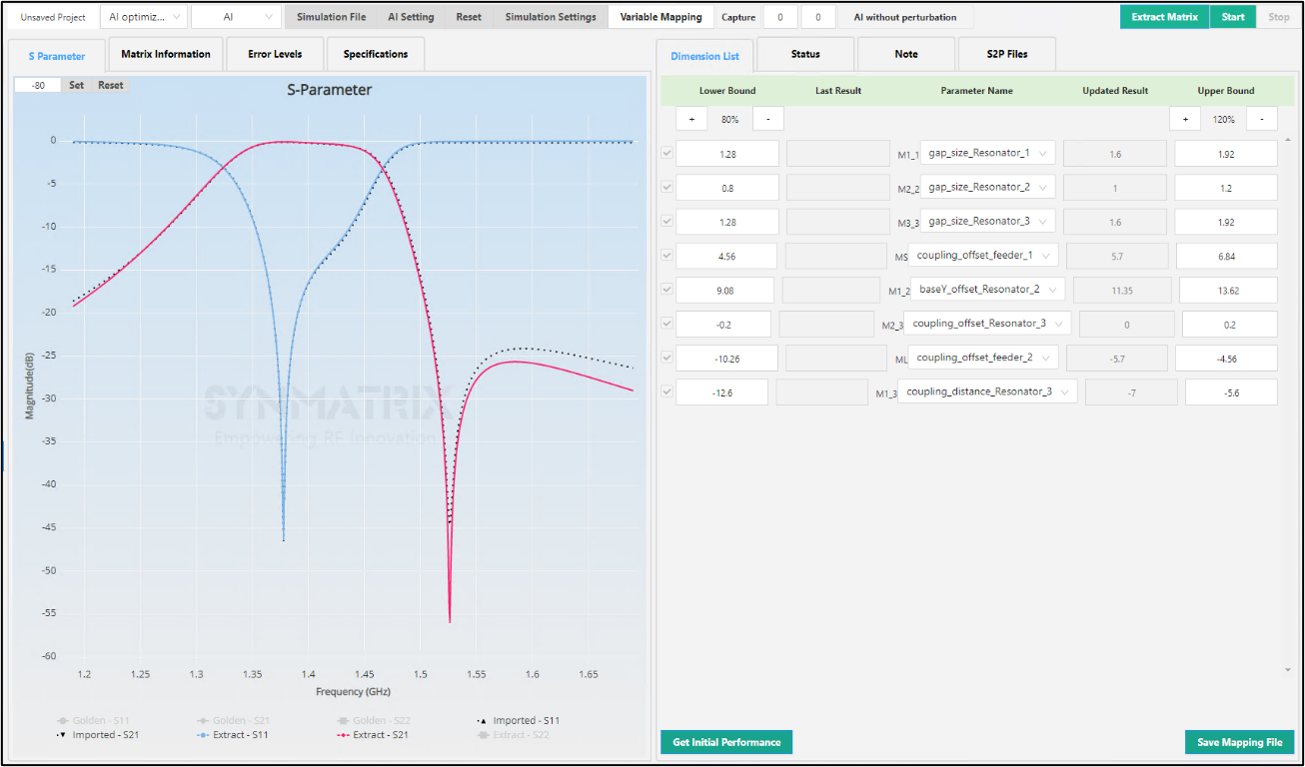Open the AI optimiz... dropdown in top toolbar

click(x=144, y=17)
